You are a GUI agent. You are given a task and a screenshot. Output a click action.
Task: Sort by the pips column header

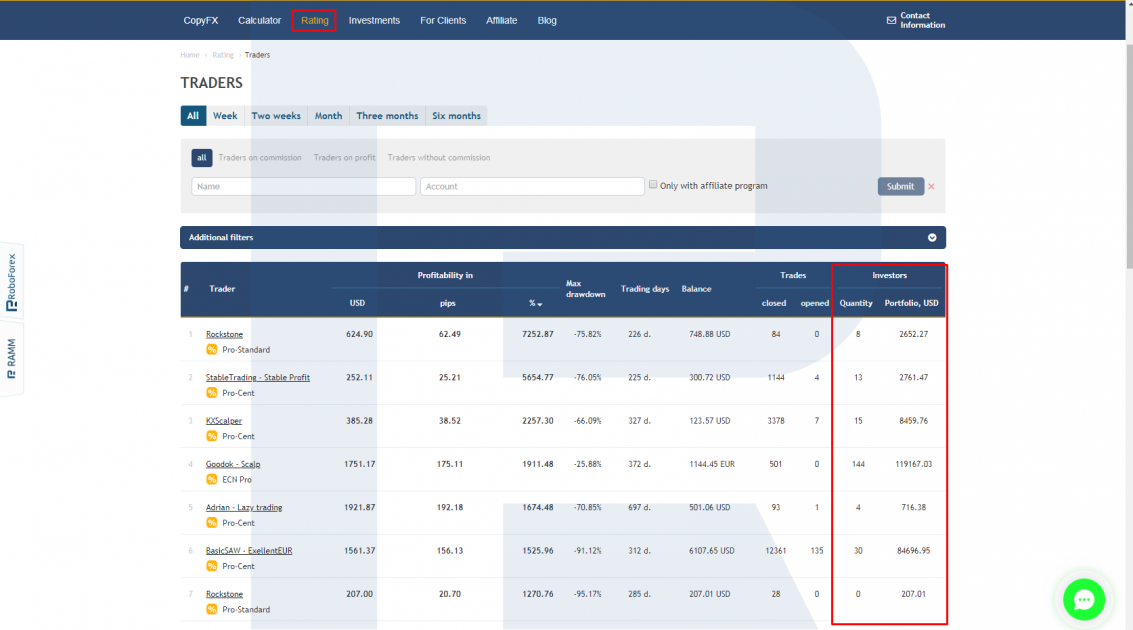coord(447,303)
